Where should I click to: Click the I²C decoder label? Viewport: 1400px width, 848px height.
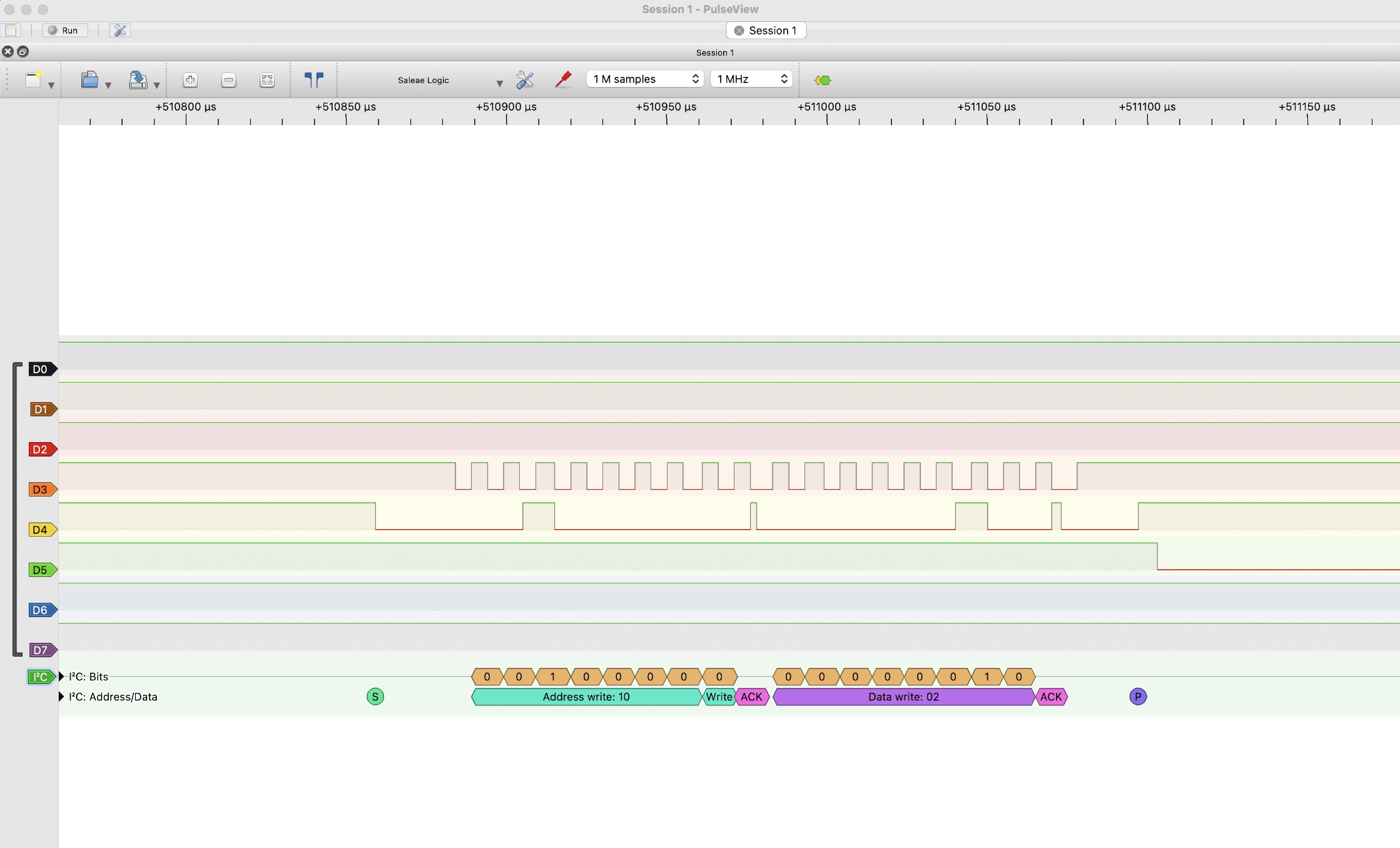(x=41, y=677)
